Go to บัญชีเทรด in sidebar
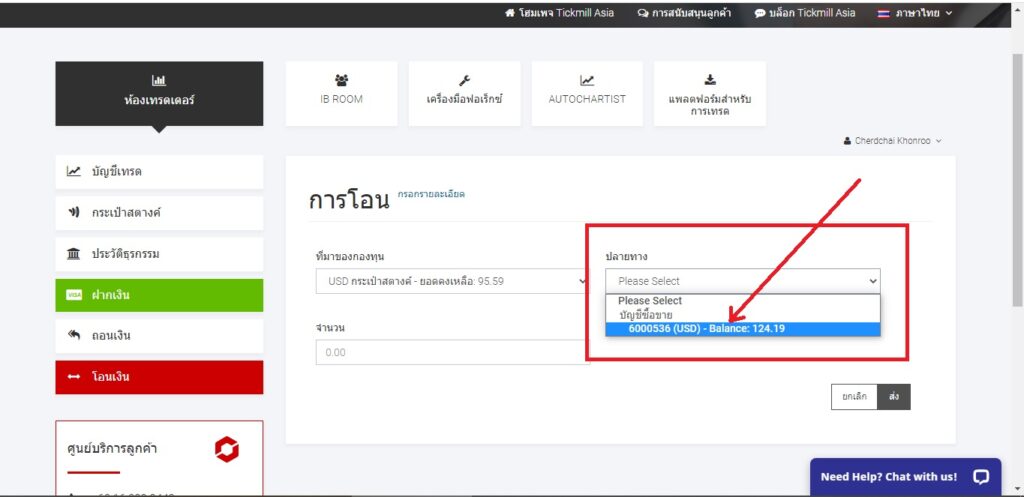Screen dimensions: 1024x497 pyautogui.click(x=159, y=172)
